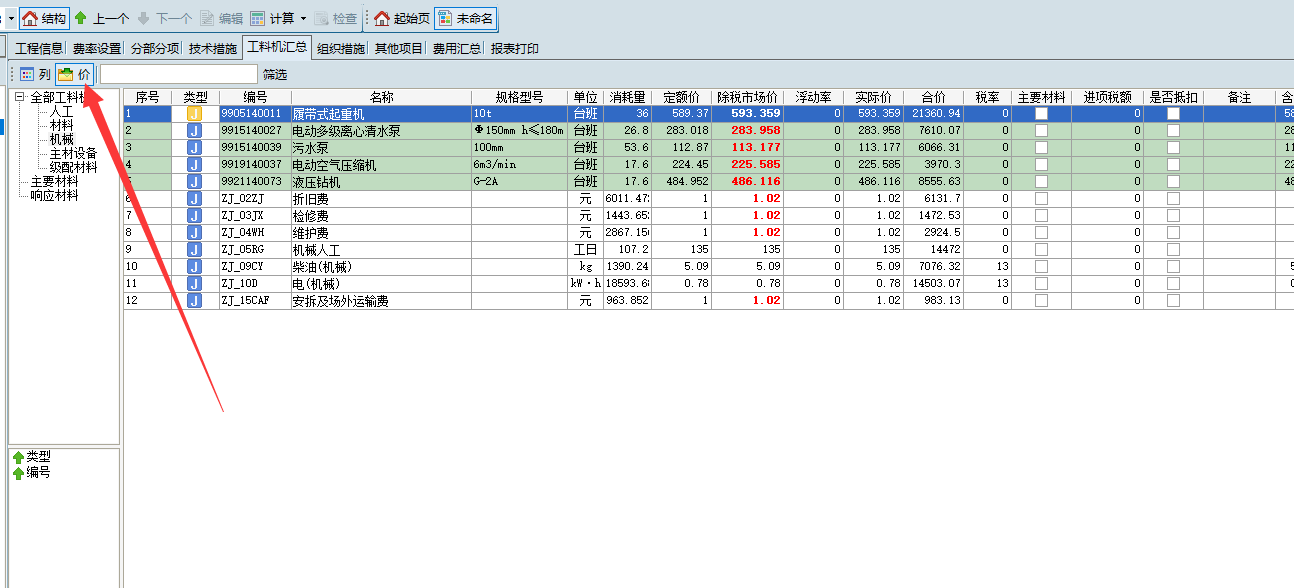Select 级配材料 in the tree
Screen dimensions: 1294x588
(x=73, y=167)
